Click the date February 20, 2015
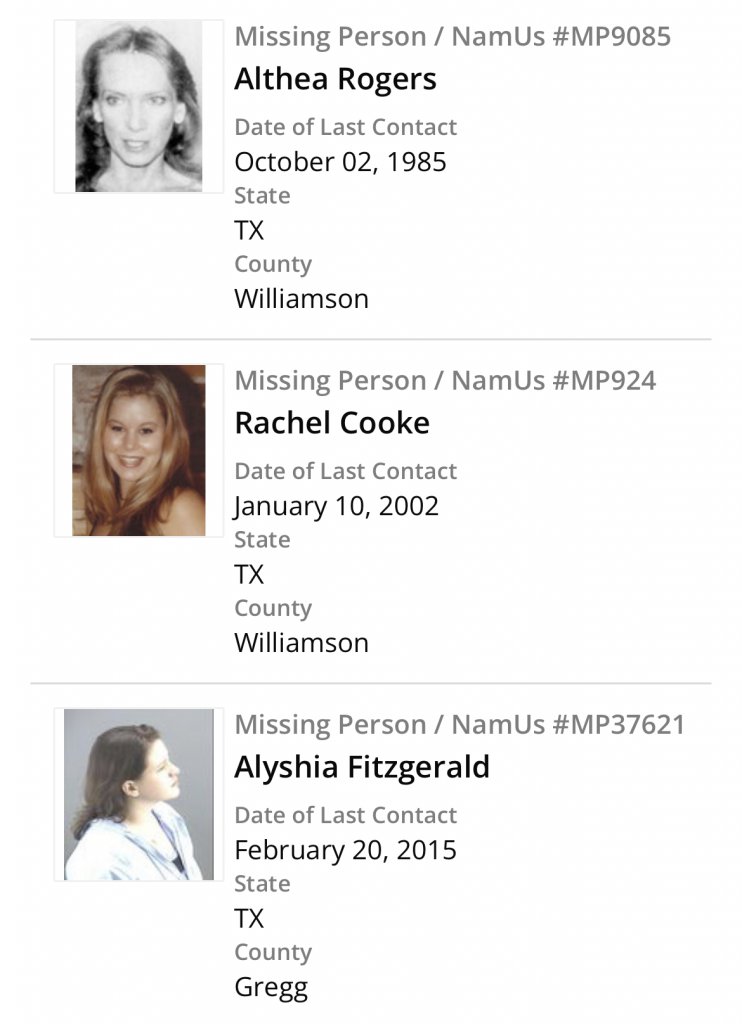This screenshot has height=1024, width=742. tap(345, 850)
